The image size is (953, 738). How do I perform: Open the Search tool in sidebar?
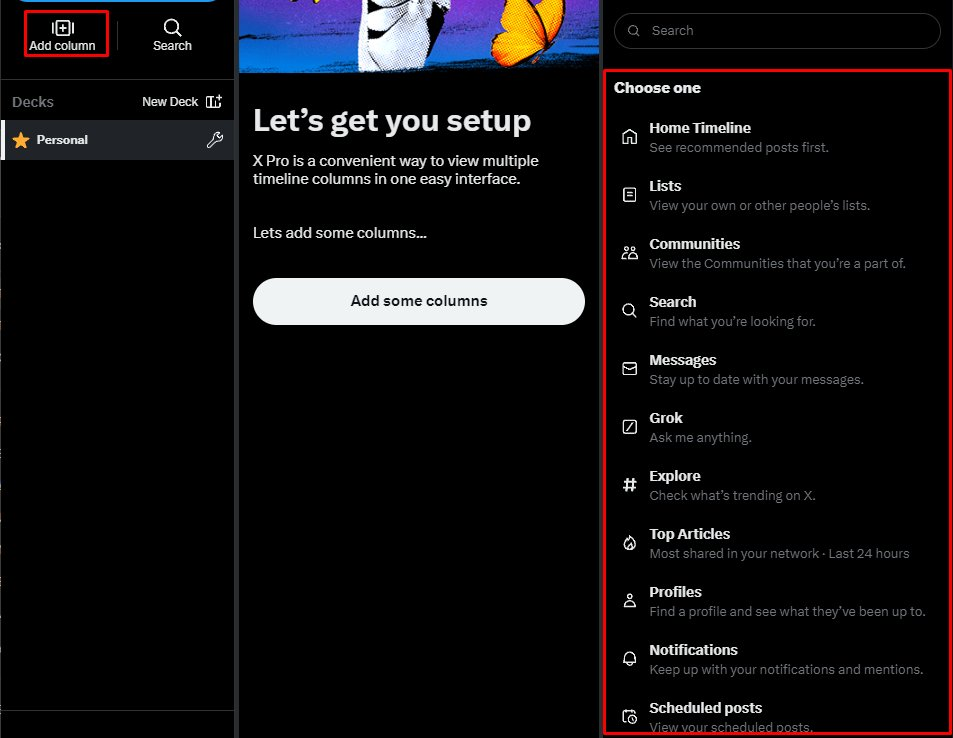172,35
